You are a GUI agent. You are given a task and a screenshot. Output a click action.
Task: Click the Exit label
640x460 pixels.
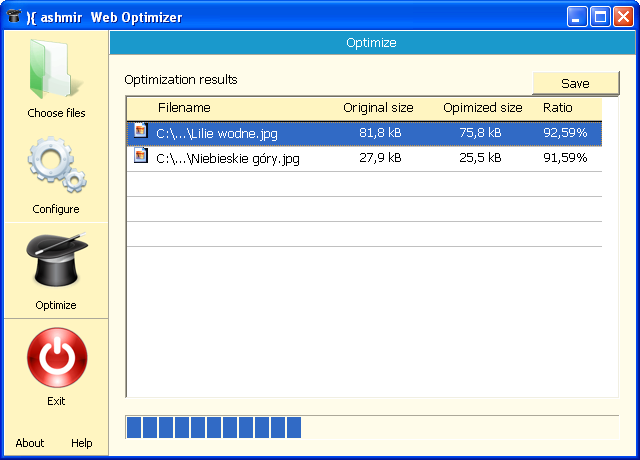[x=56, y=401]
